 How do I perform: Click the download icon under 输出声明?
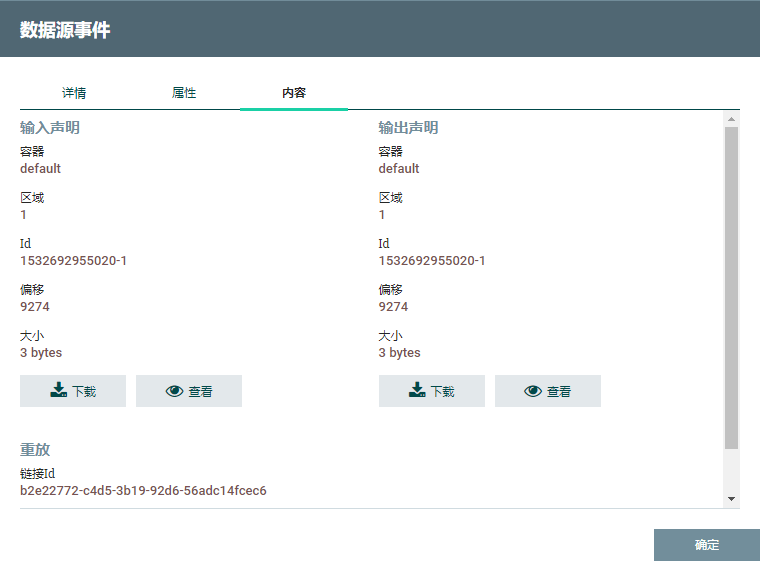click(417, 391)
